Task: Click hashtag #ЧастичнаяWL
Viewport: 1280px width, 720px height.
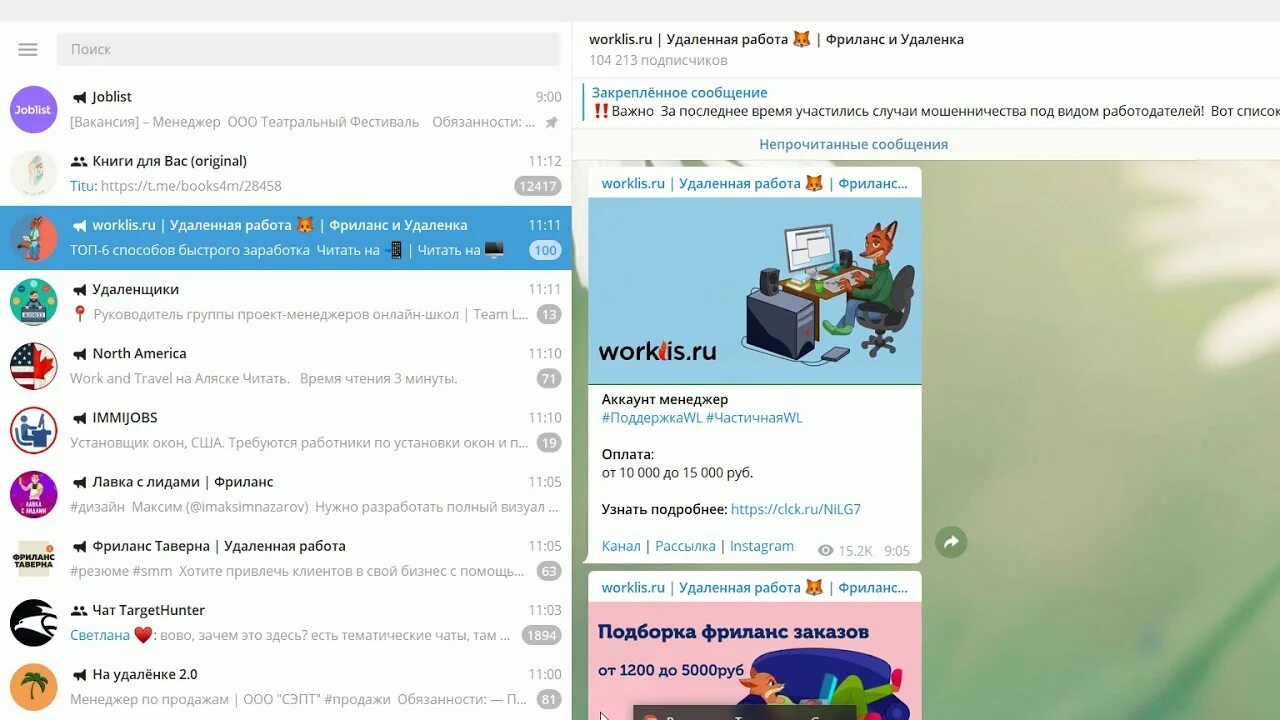Action: pyautogui.click(x=754, y=418)
